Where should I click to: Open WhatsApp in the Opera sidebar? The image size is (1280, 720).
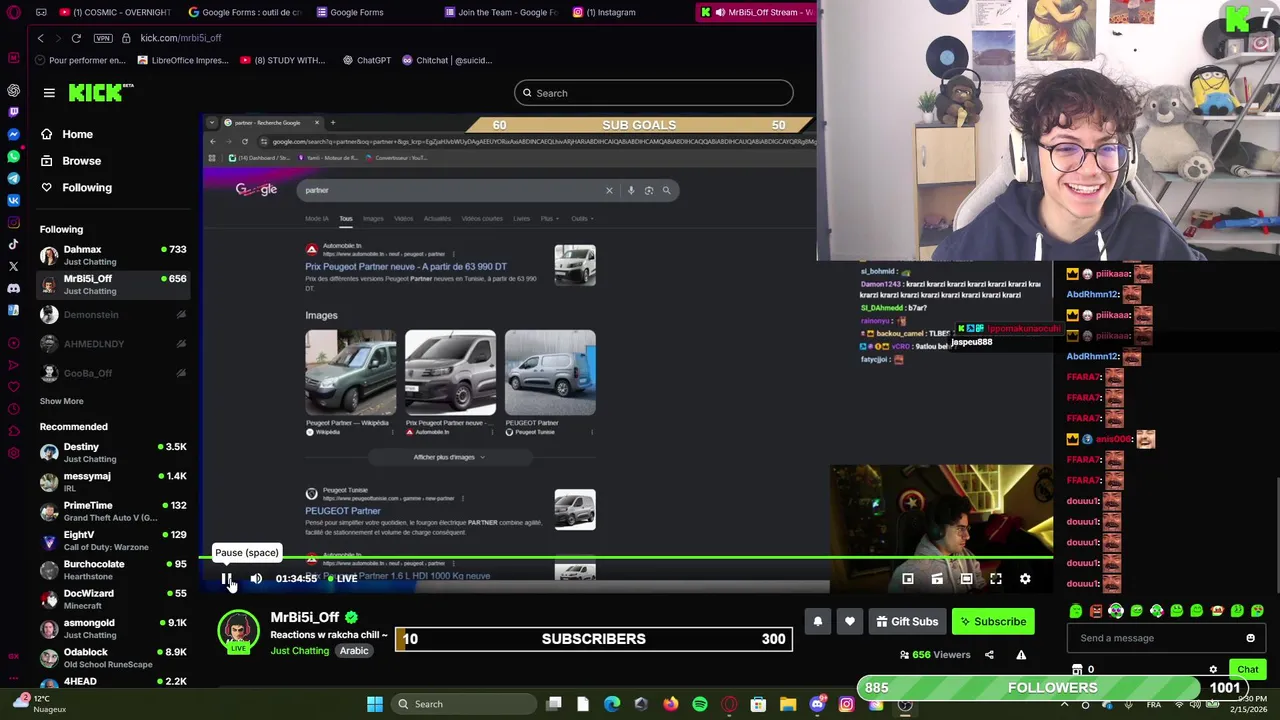click(13, 156)
